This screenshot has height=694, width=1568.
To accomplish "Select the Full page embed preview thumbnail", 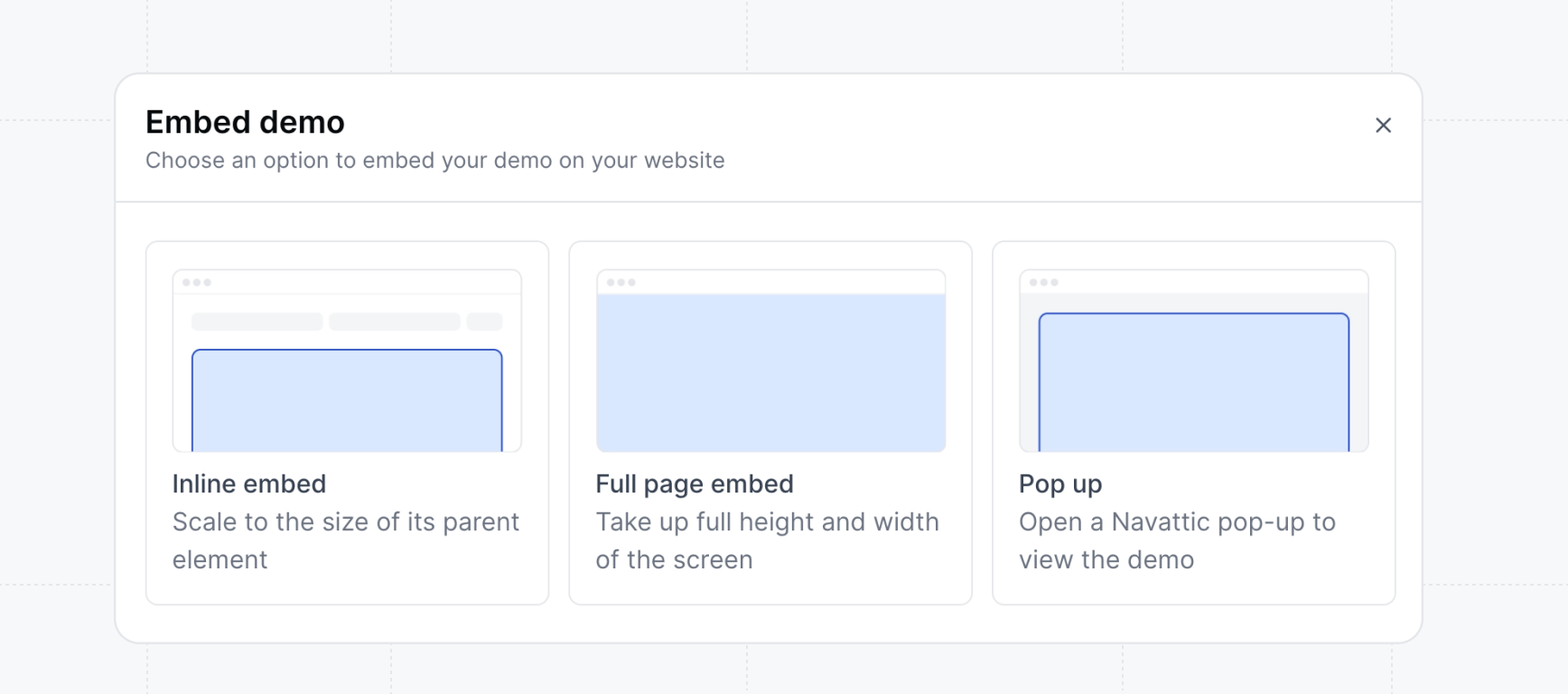I will click(770, 361).
